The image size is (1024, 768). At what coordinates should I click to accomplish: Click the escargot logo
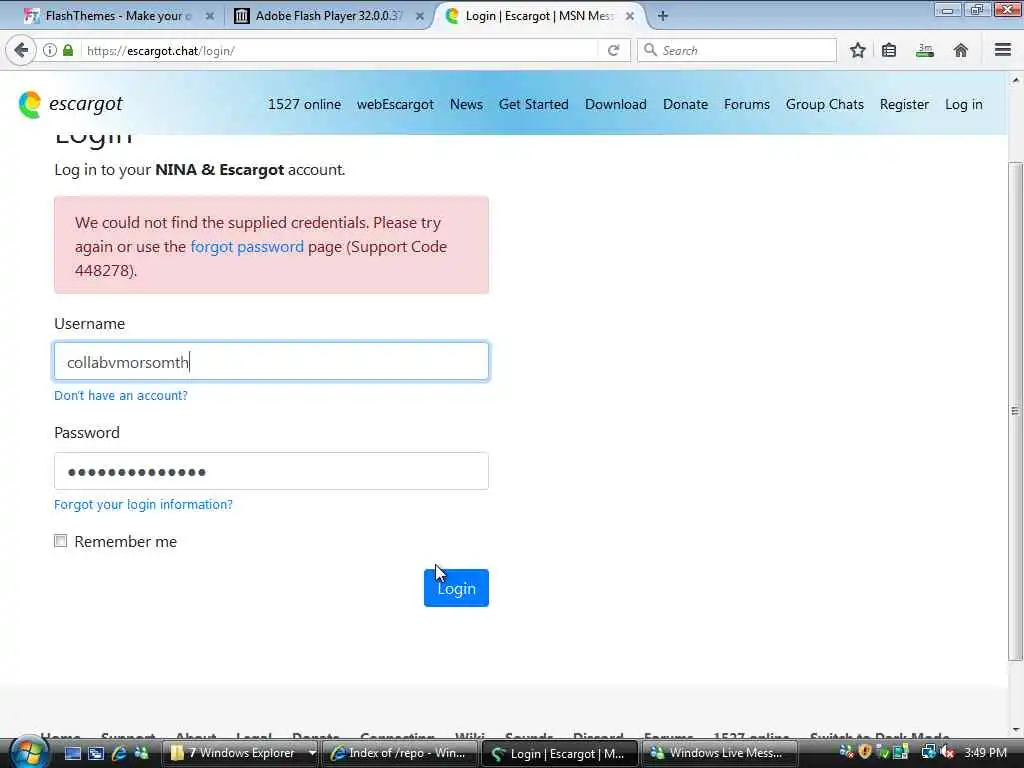[x=71, y=104]
